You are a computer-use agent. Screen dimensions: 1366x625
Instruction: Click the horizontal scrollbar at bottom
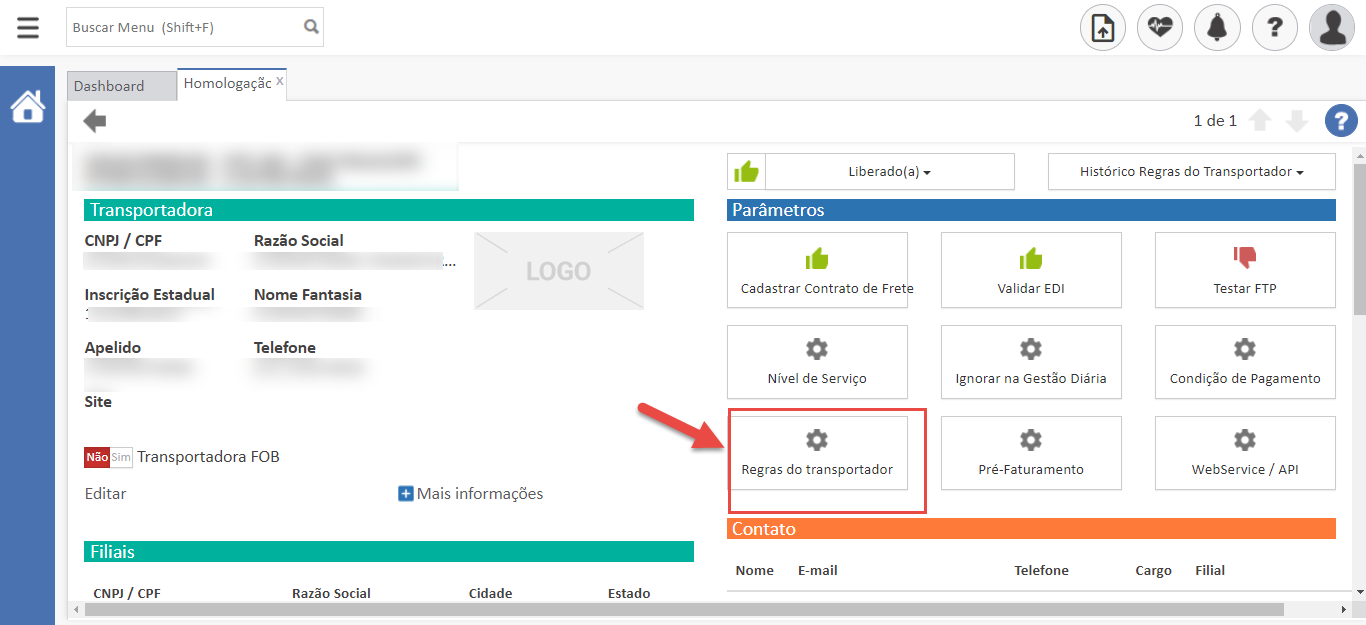680,608
